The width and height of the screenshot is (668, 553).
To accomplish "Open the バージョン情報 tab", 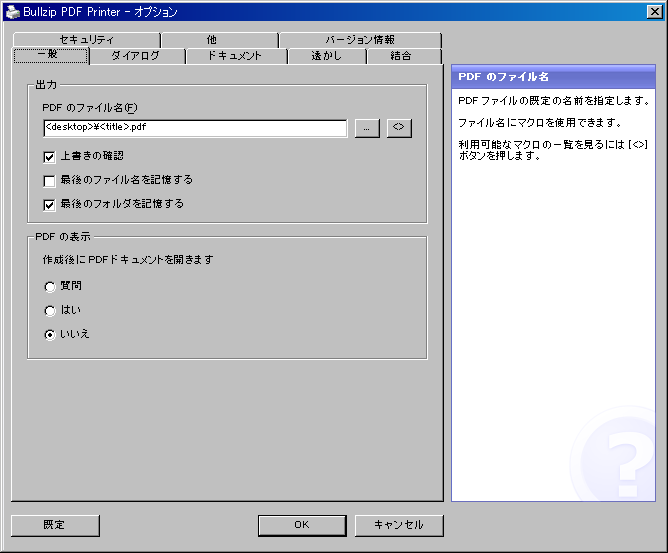I will 359,40.
